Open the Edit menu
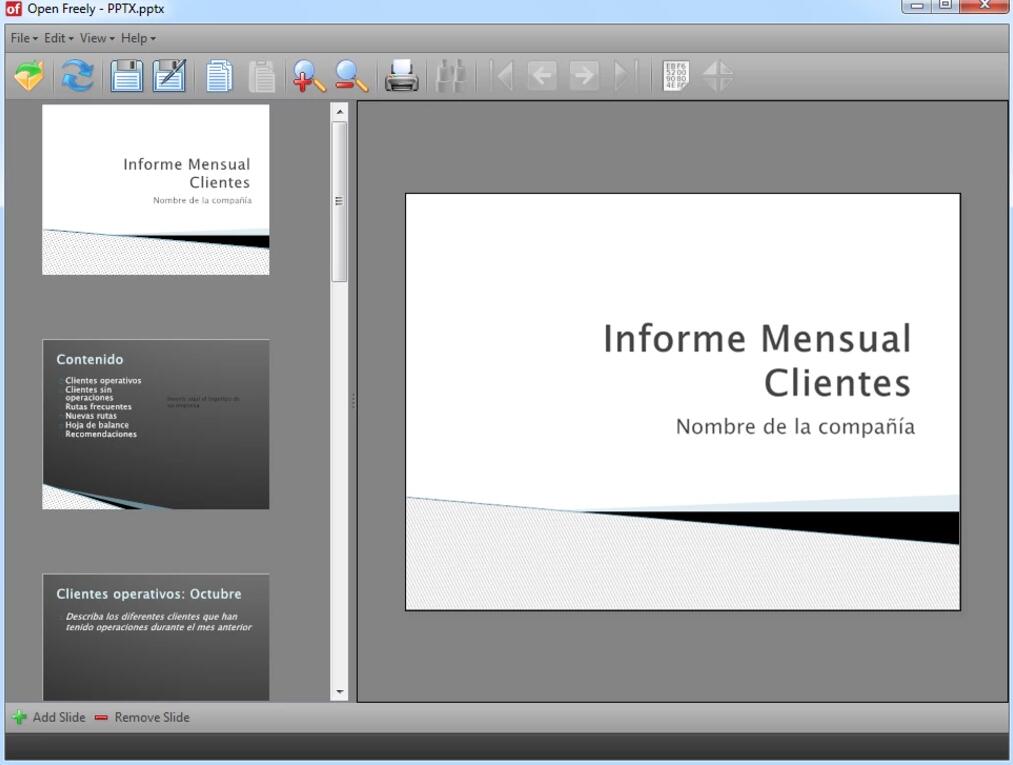Viewport: 1013px width, 765px height. point(58,38)
